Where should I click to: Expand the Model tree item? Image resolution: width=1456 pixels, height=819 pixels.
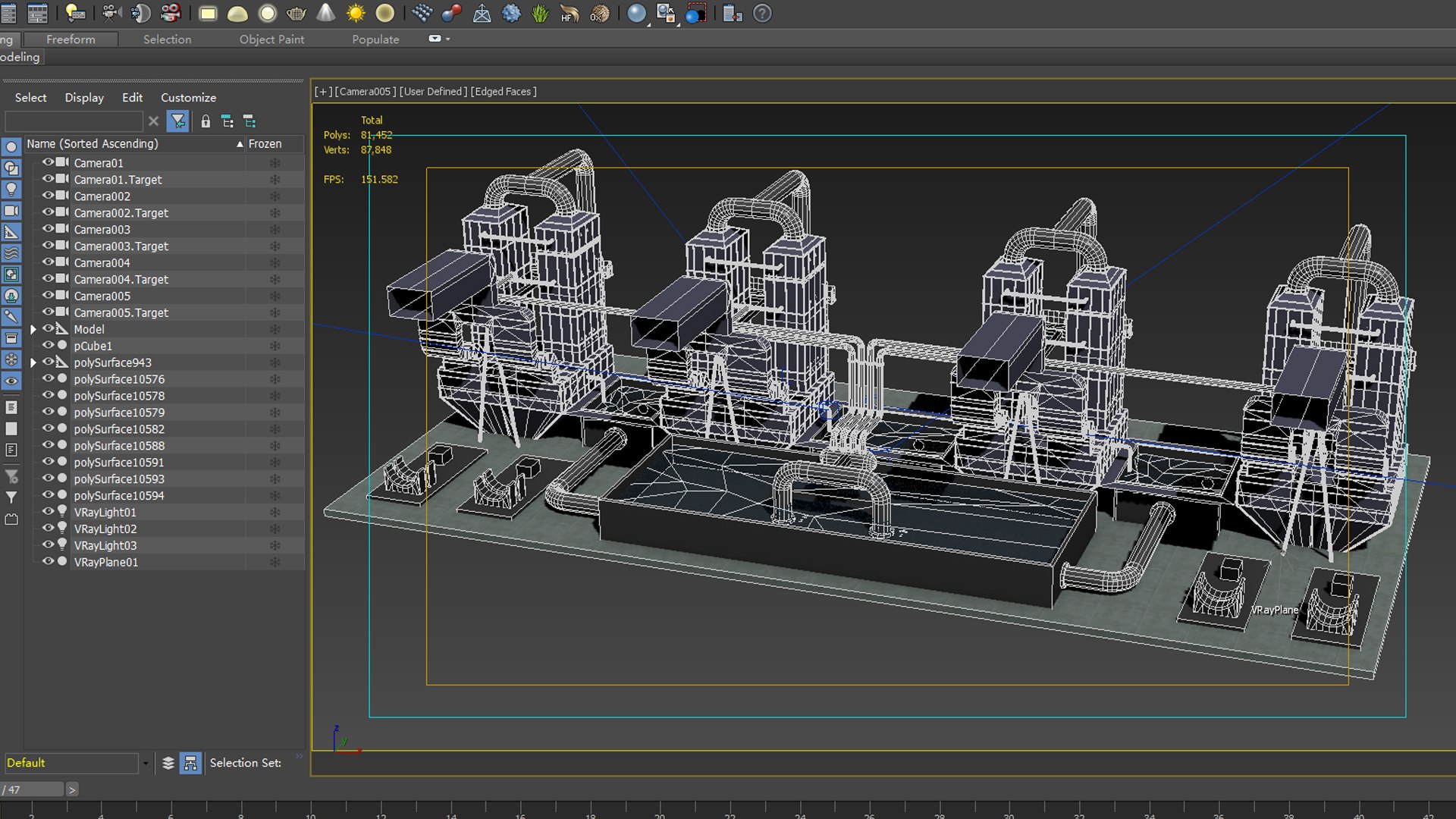point(33,329)
